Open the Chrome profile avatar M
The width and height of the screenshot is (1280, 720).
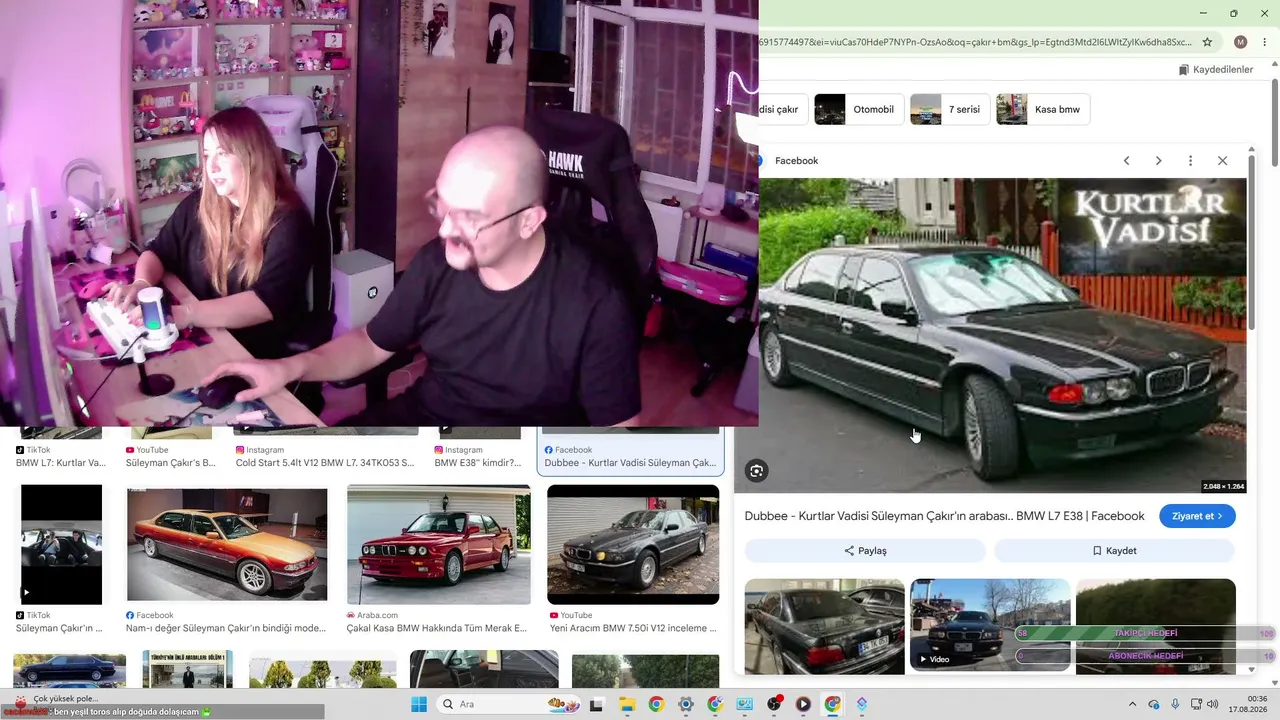(x=1241, y=42)
